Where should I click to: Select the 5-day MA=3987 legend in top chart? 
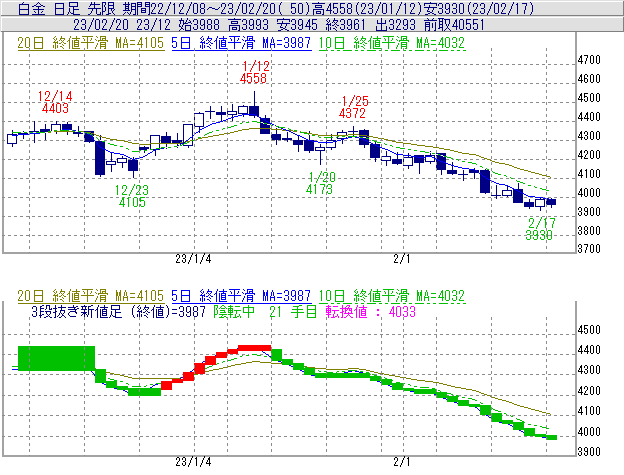click(241, 43)
